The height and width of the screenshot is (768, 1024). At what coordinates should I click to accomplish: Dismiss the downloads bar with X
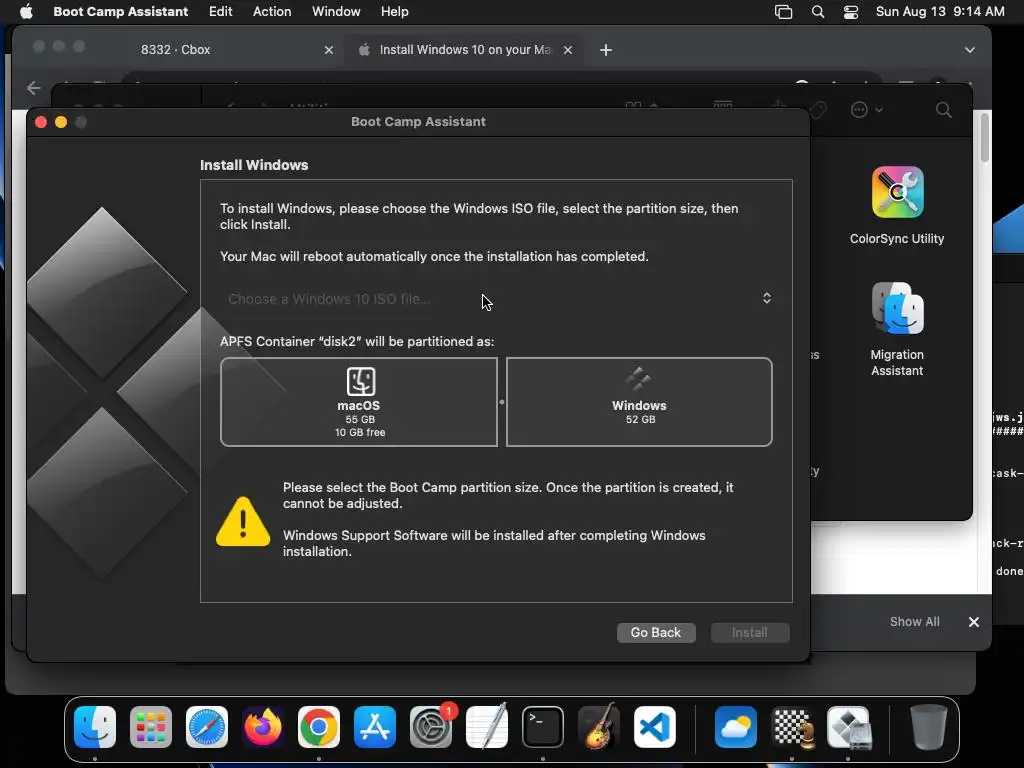point(974,622)
